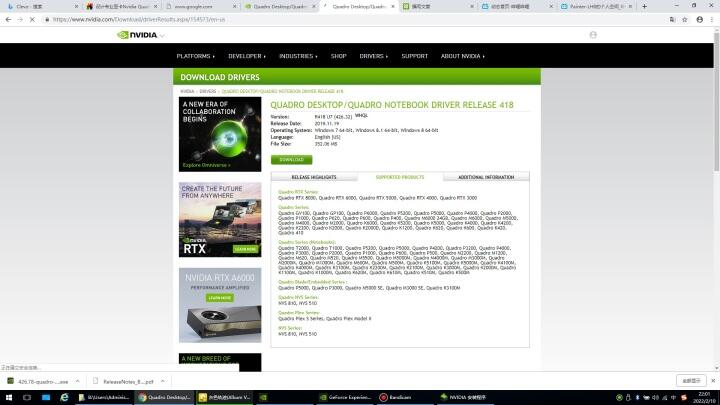Open the Users folder window in the taskbar

click(x=104, y=397)
